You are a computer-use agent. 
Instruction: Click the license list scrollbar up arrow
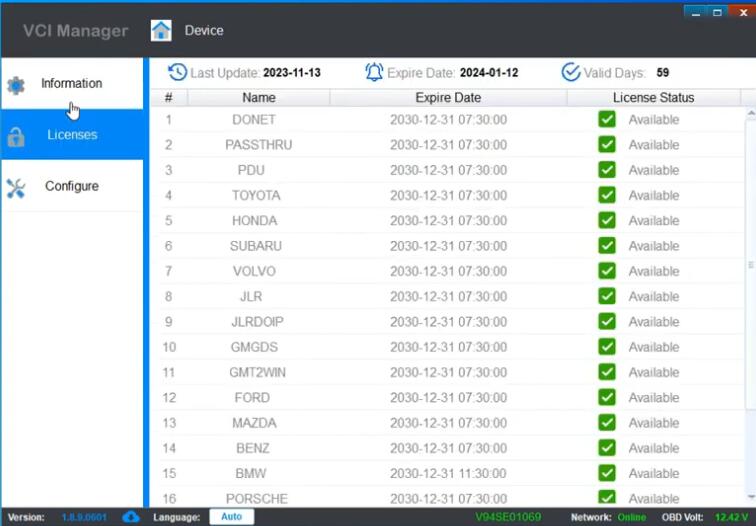click(751, 114)
